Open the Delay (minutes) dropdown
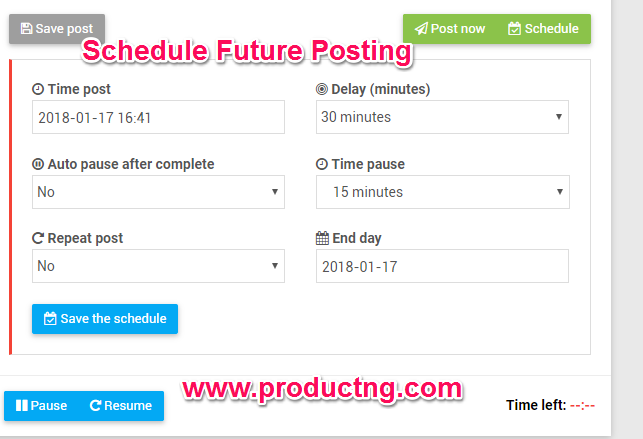The height and width of the screenshot is (439, 643). pos(442,117)
